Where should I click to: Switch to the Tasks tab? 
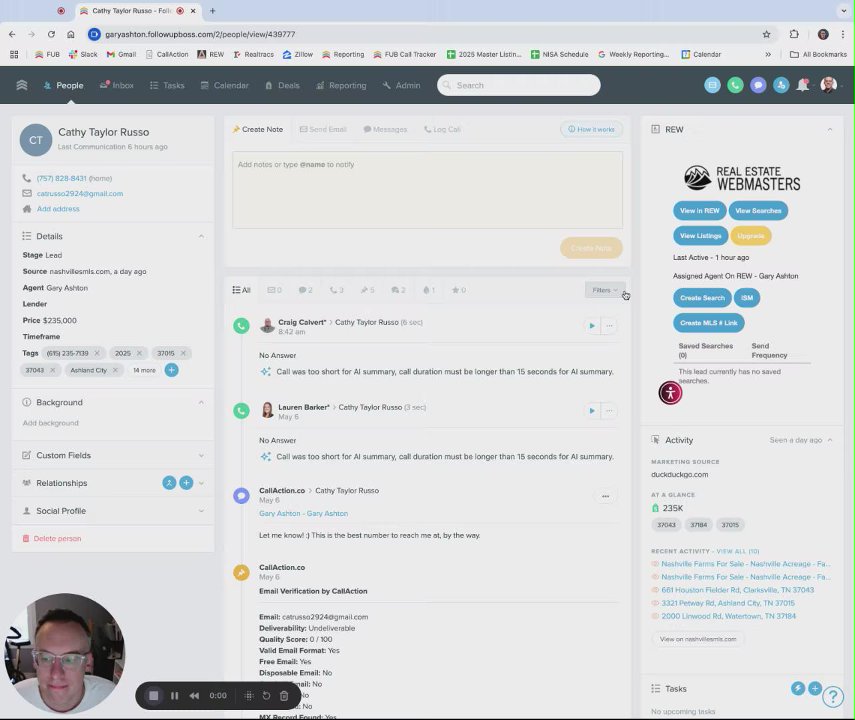pos(167,86)
